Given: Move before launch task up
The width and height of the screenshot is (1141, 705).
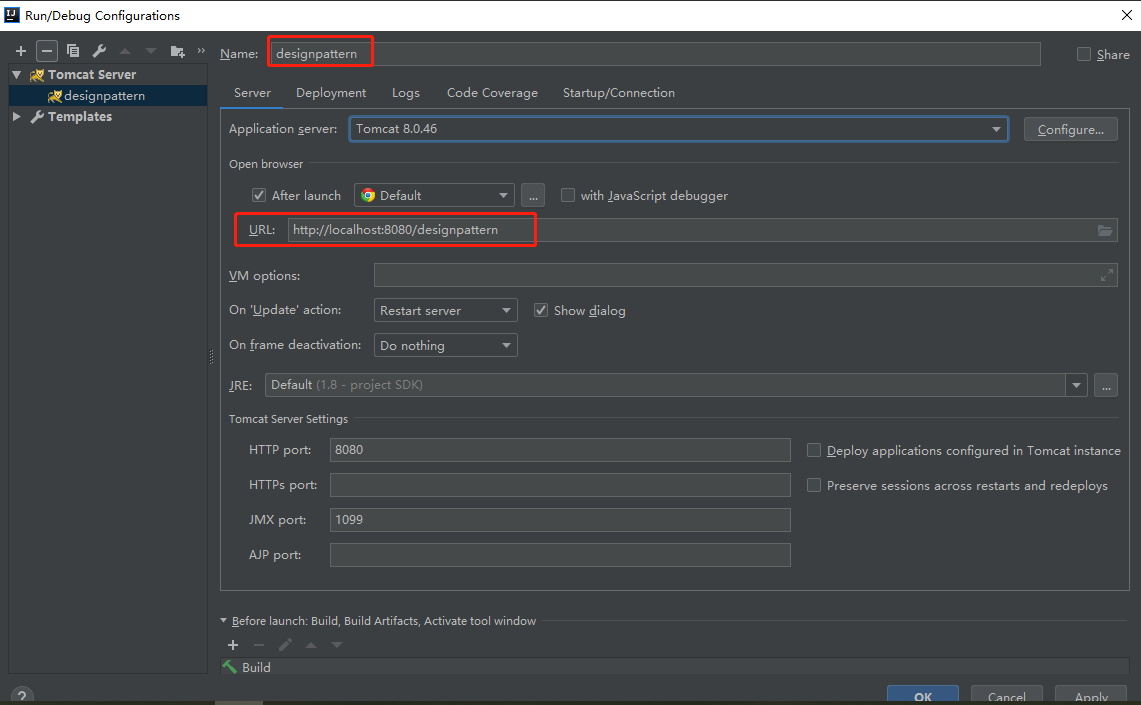Looking at the screenshot, I should tap(311, 645).
